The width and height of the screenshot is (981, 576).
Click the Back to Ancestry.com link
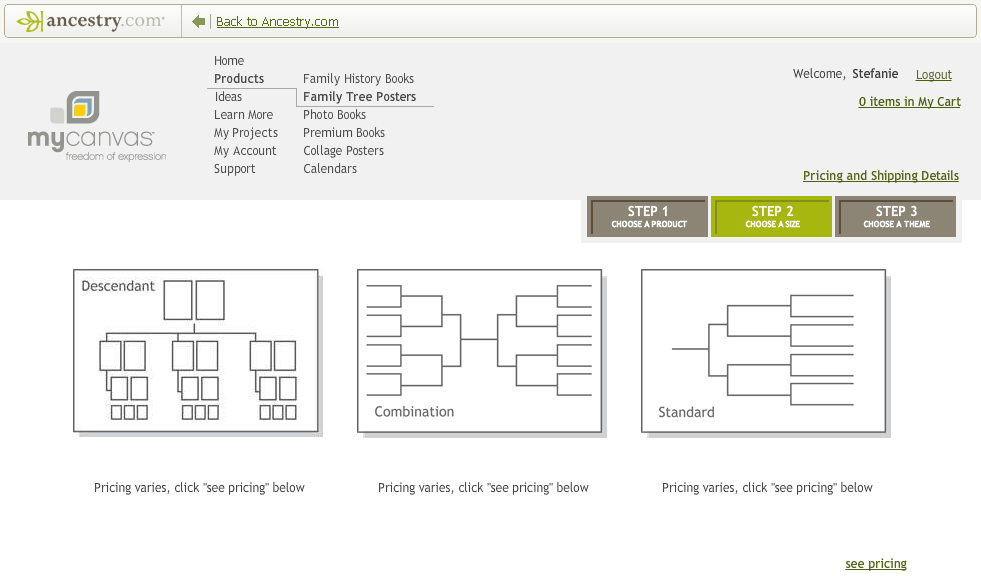click(277, 22)
